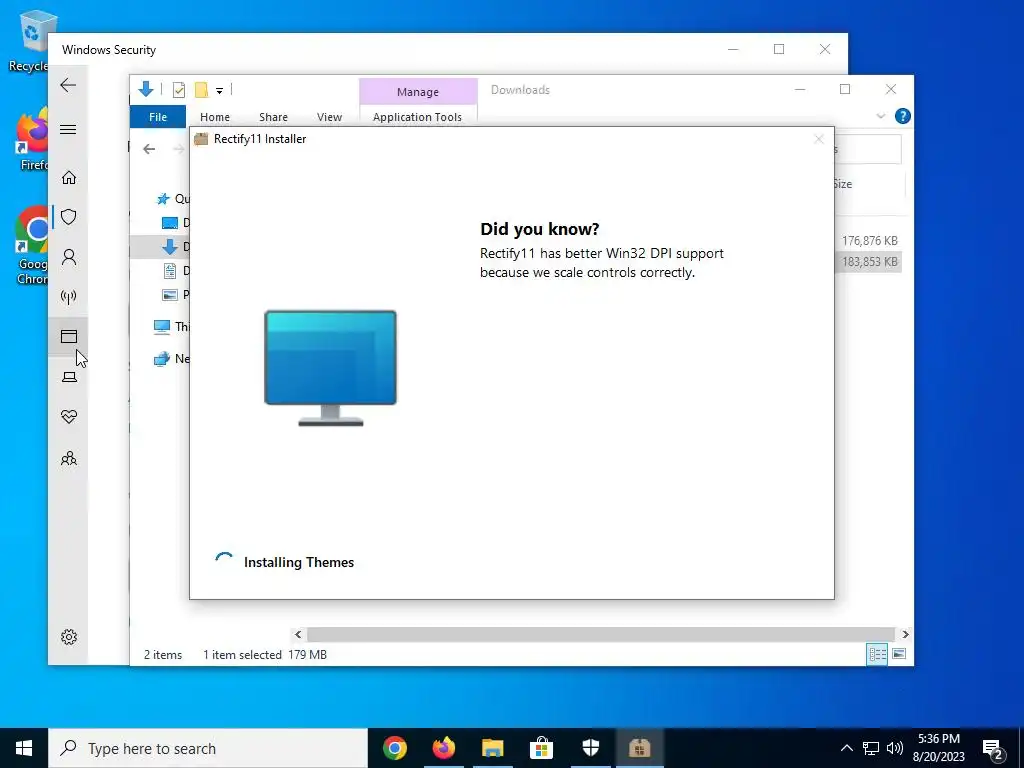Click the Rectify11 Installer title icon
This screenshot has width=1024, height=768.
(x=201, y=138)
